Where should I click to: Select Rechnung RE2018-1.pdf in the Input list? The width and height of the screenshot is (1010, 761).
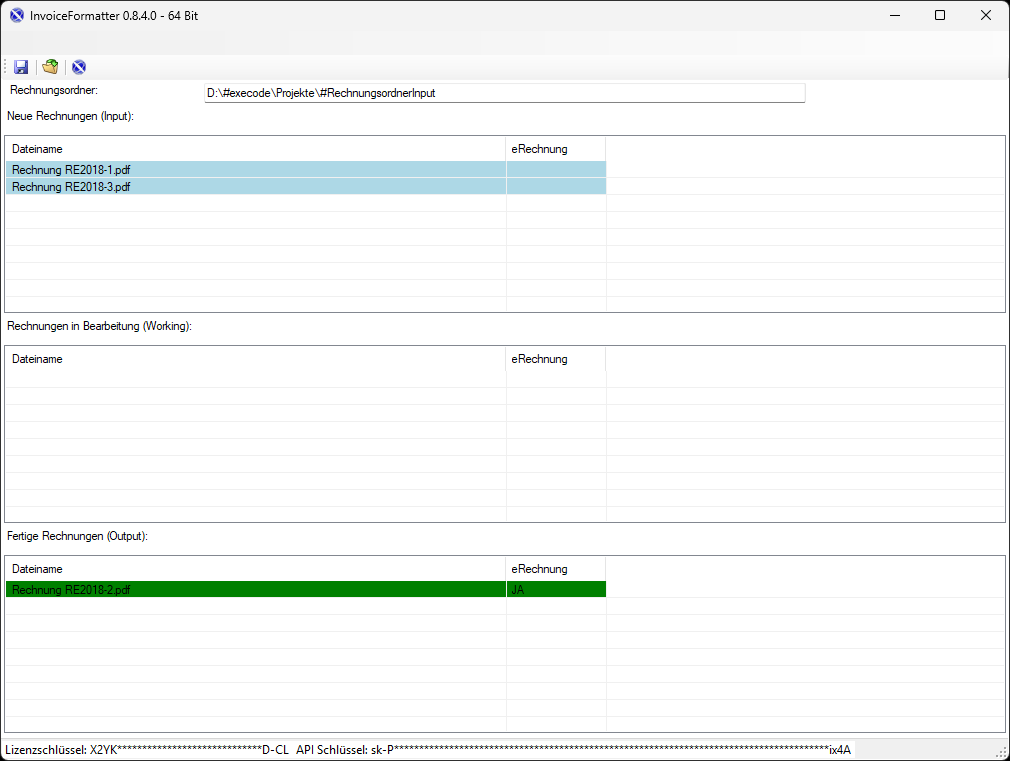coord(71,170)
